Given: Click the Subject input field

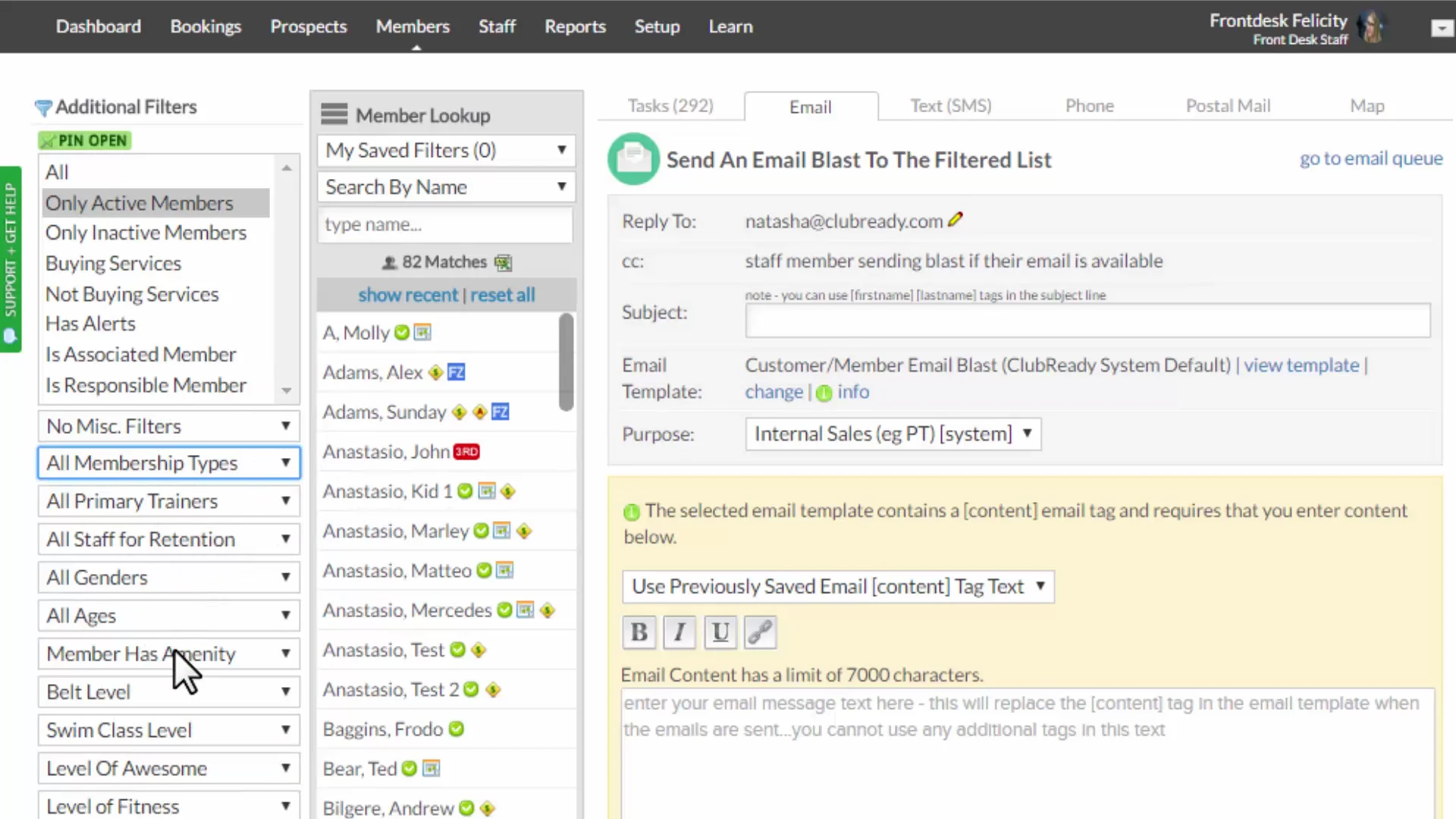Looking at the screenshot, I should click(x=1087, y=321).
